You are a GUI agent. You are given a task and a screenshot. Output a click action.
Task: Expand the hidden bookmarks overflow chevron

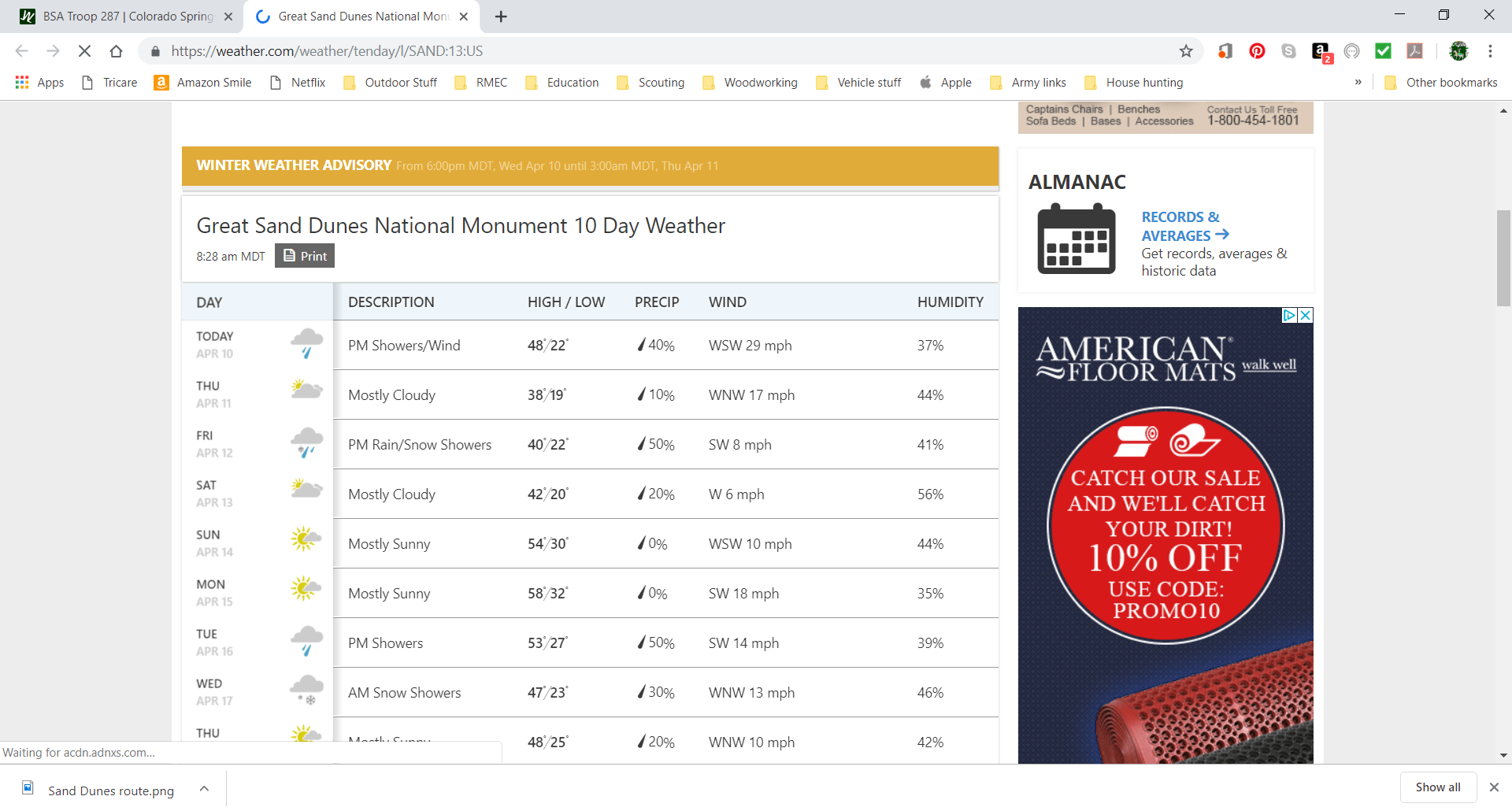[x=1358, y=83]
